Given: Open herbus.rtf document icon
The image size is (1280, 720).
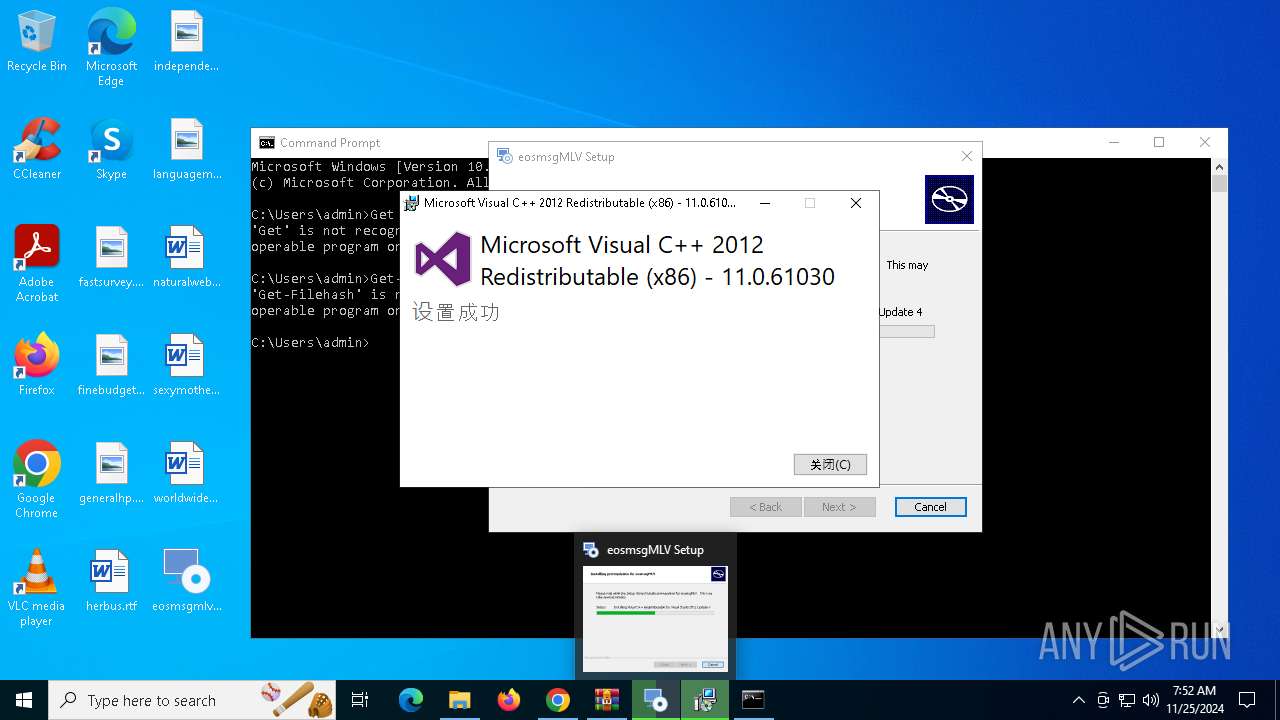Looking at the screenshot, I should coord(111,581).
